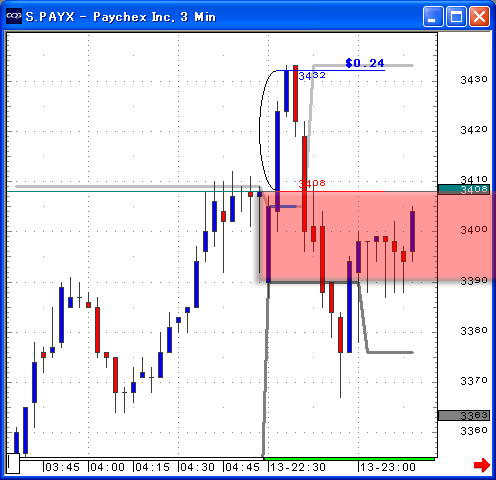Image resolution: width=496 pixels, height=480 pixels.
Task: Click the scroll handle box at bottom-left
Action: (13, 463)
